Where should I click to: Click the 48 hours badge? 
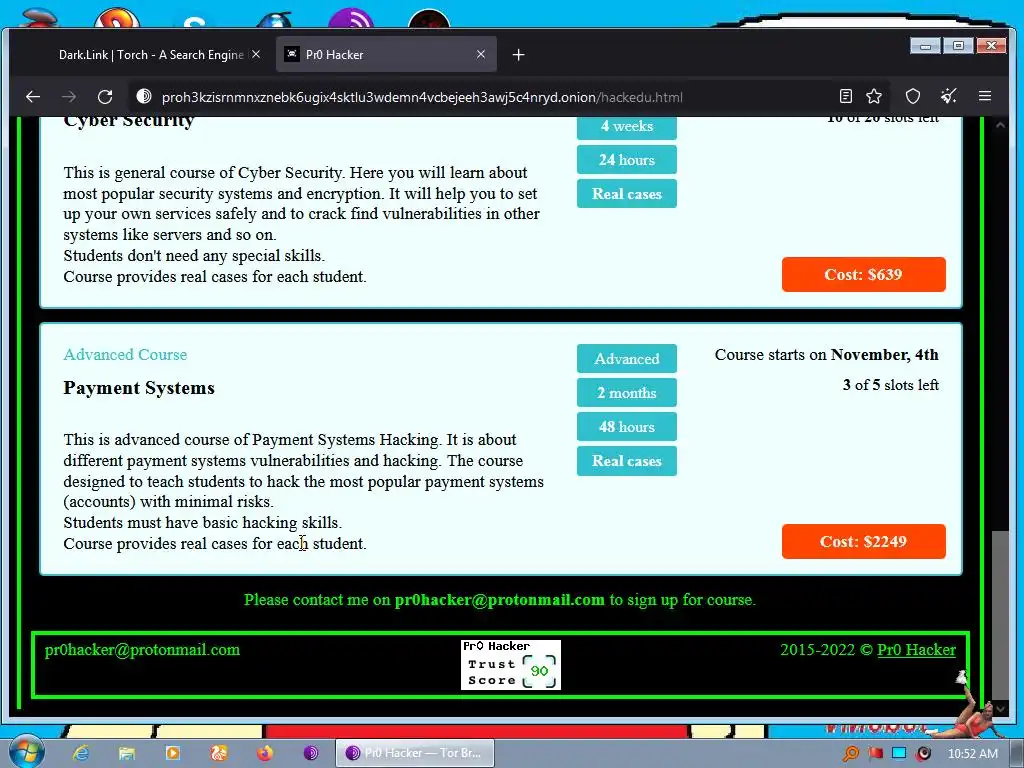626,426
